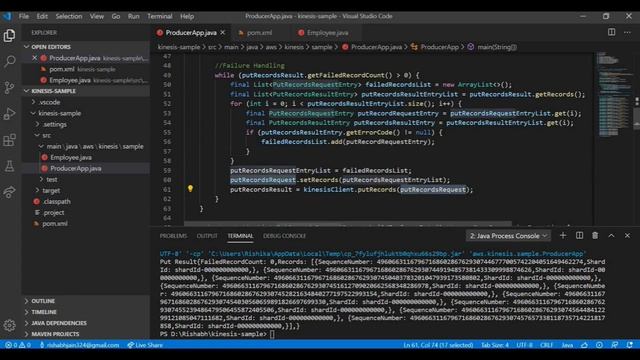The width and height of the screenshot is (640, 360).
Task: Click the errors and warnings status indicator
Action: [18, 345]
